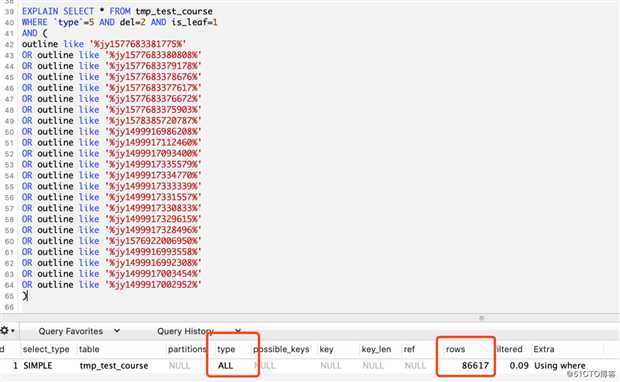
Task: Click the line with '%jy1499916992308%'
Action: (112, 263)
